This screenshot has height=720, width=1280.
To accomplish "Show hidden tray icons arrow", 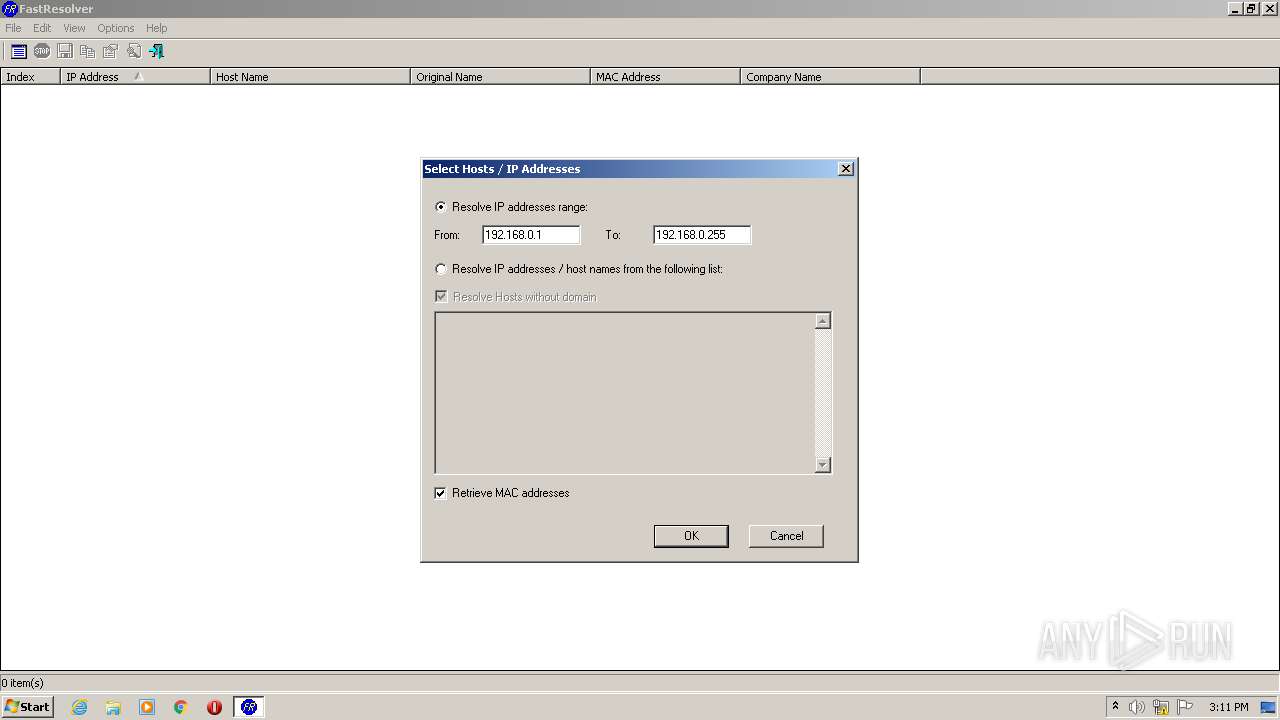I will click(1115, 707).
